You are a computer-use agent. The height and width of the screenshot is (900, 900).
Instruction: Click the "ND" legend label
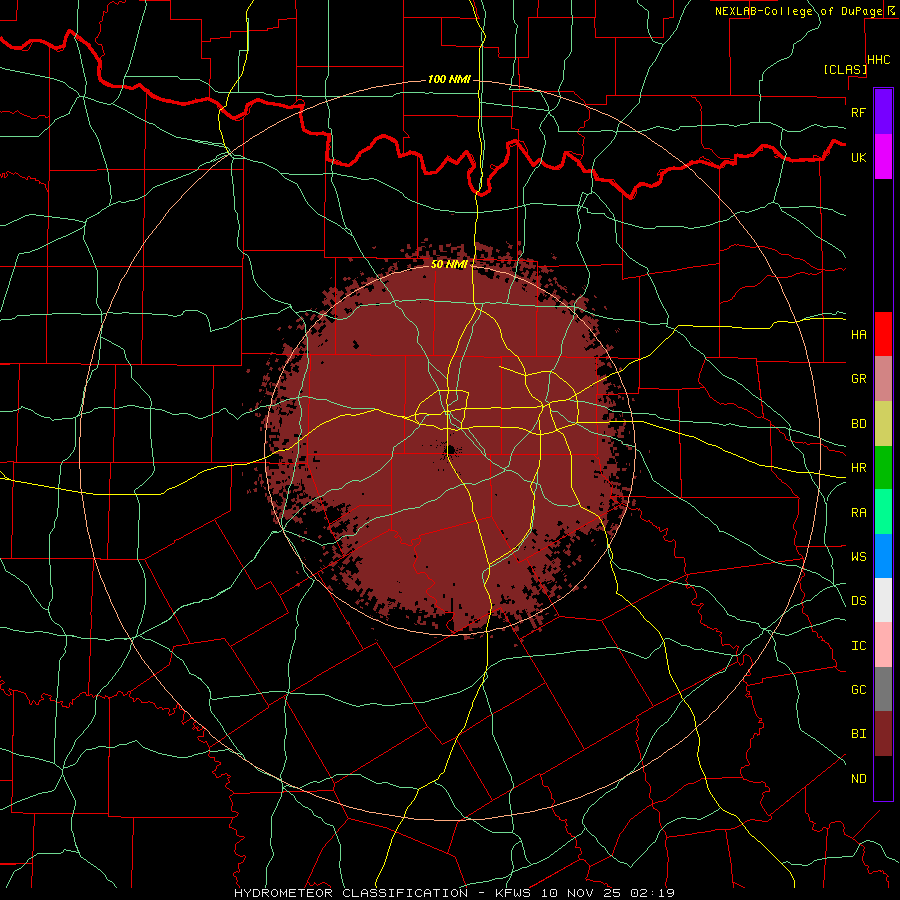click(x=859, y=779)
